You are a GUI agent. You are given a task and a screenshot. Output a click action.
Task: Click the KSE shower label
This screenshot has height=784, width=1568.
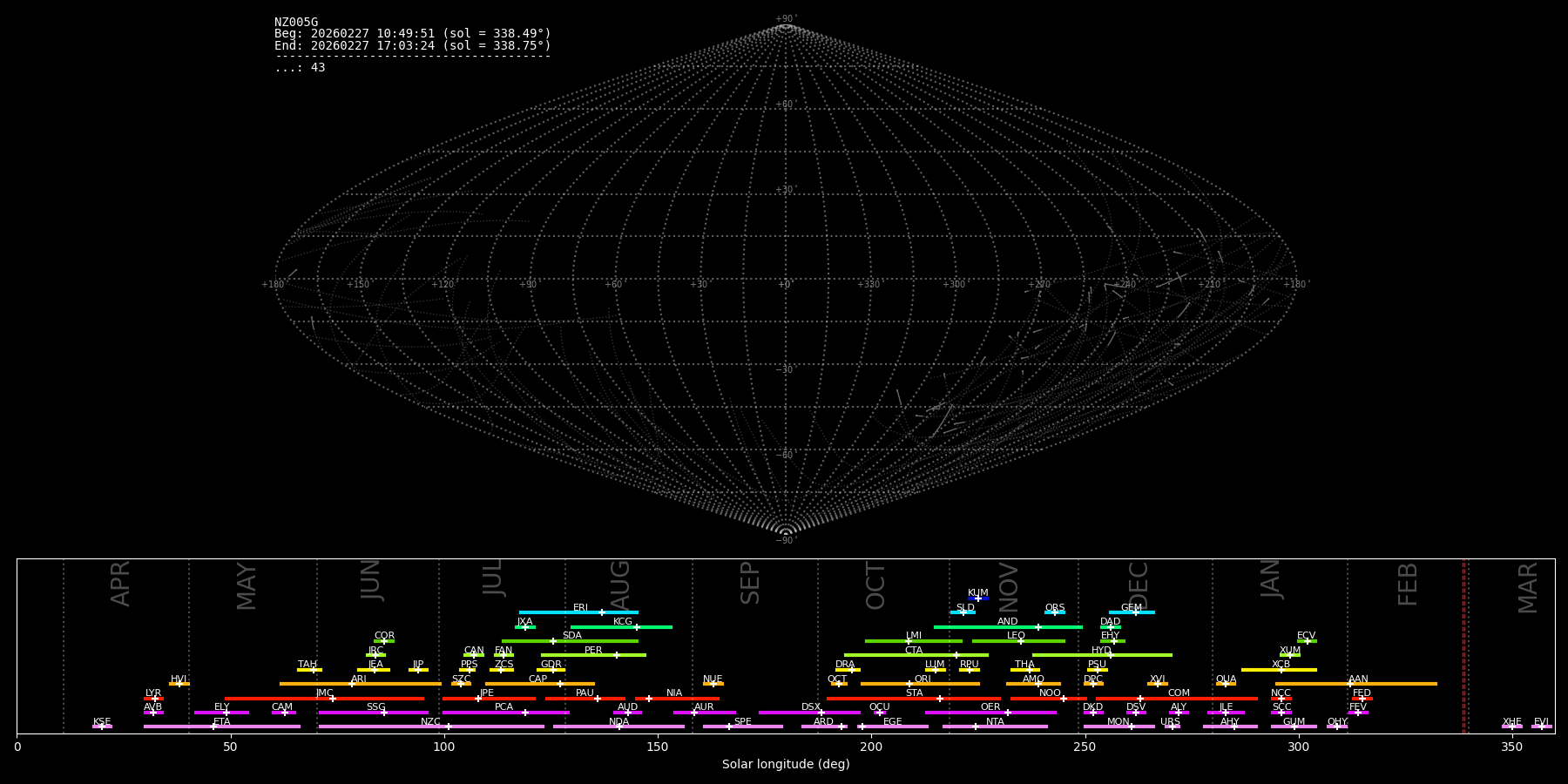pos(102,722)
